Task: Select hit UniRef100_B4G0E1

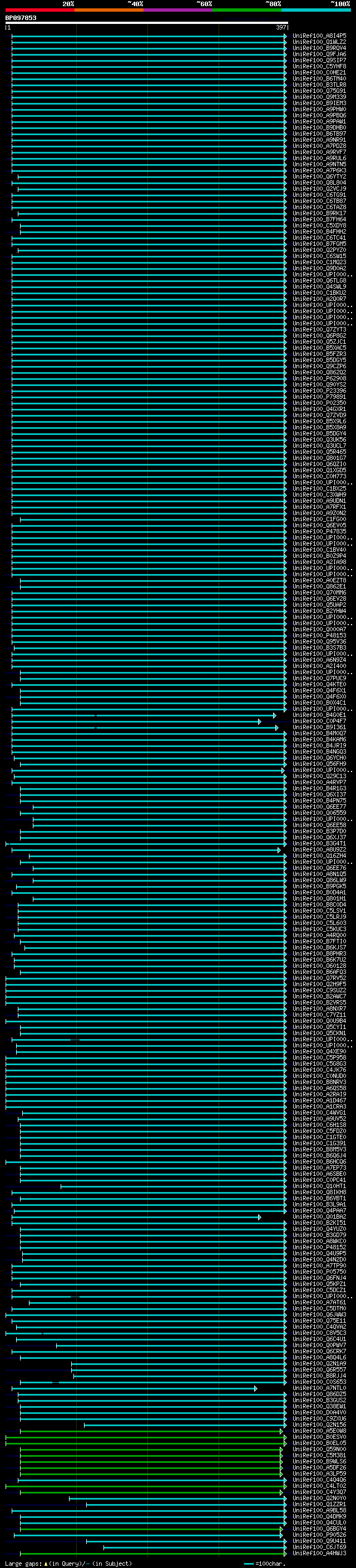Action: coord(319,715)
